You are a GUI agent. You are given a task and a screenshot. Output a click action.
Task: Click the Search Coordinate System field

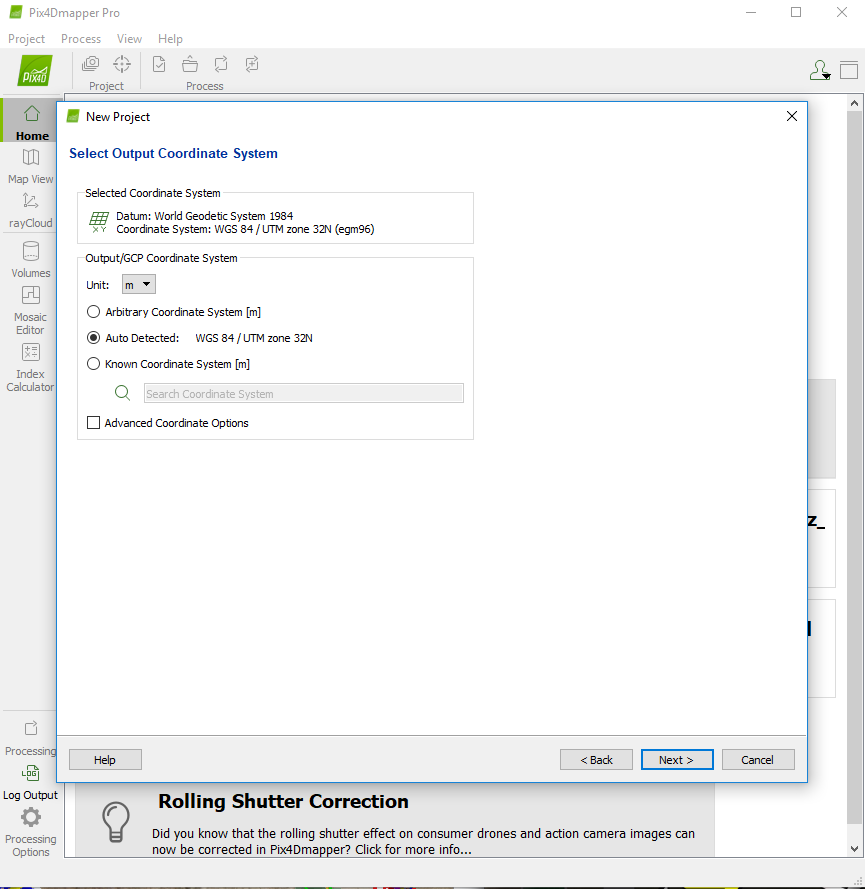coord(303,394)
